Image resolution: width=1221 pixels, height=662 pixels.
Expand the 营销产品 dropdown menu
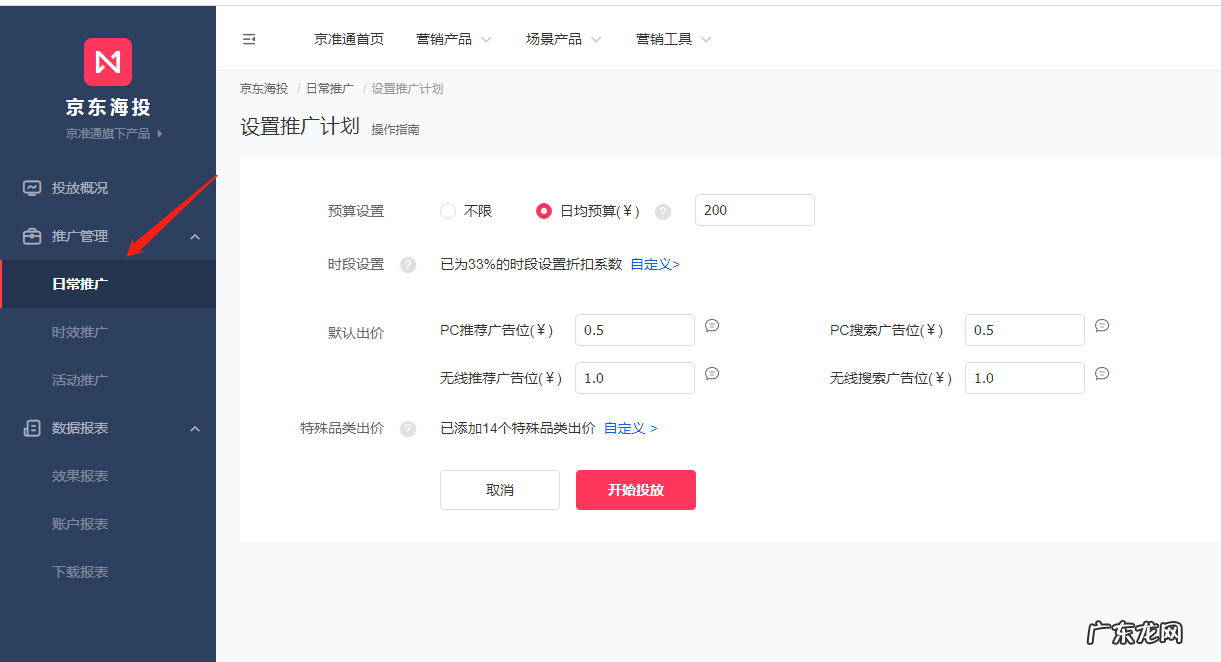click(x=454, y=39)
